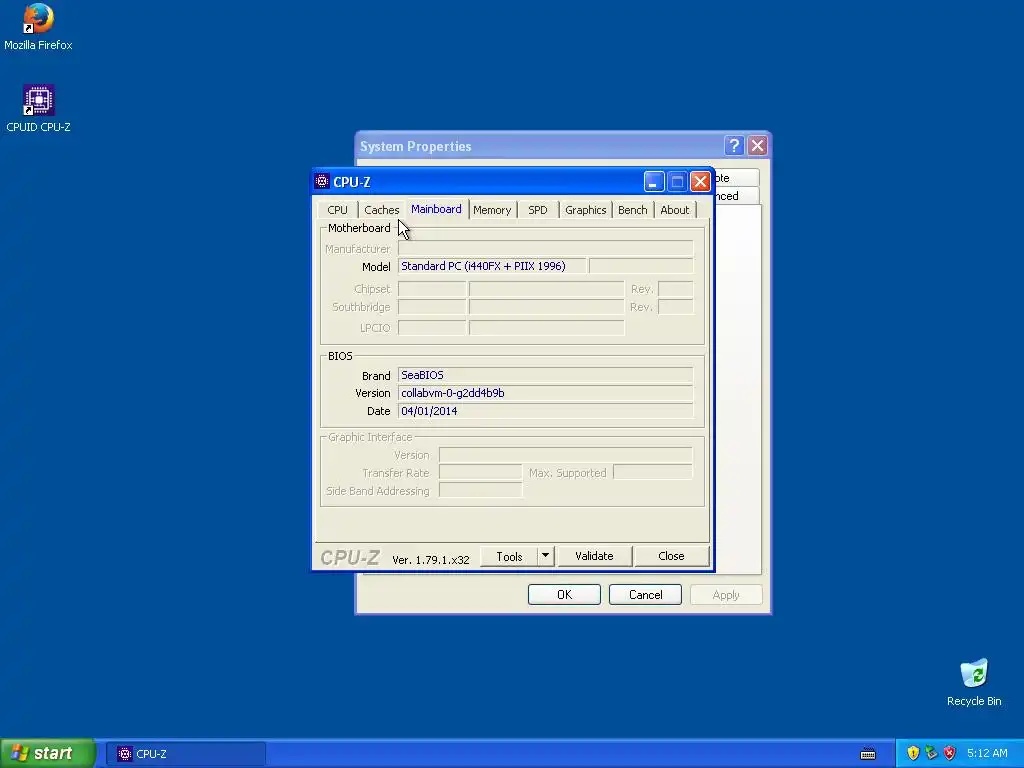Minimize the CPU-Z window
Screen dimensions: 1024x768
(x=654, y=181)
